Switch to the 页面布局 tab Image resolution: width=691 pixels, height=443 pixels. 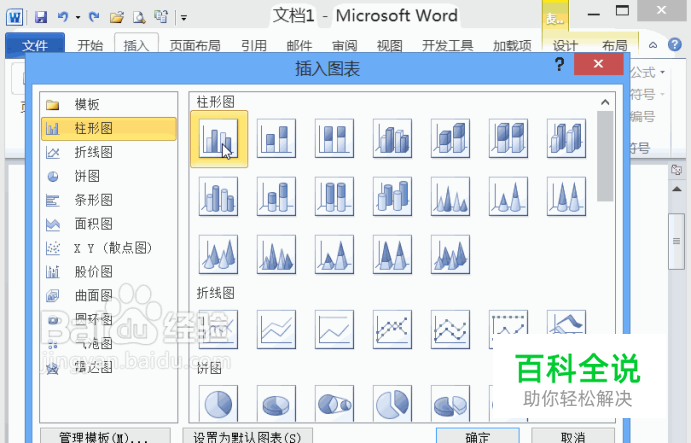(195, 45)
